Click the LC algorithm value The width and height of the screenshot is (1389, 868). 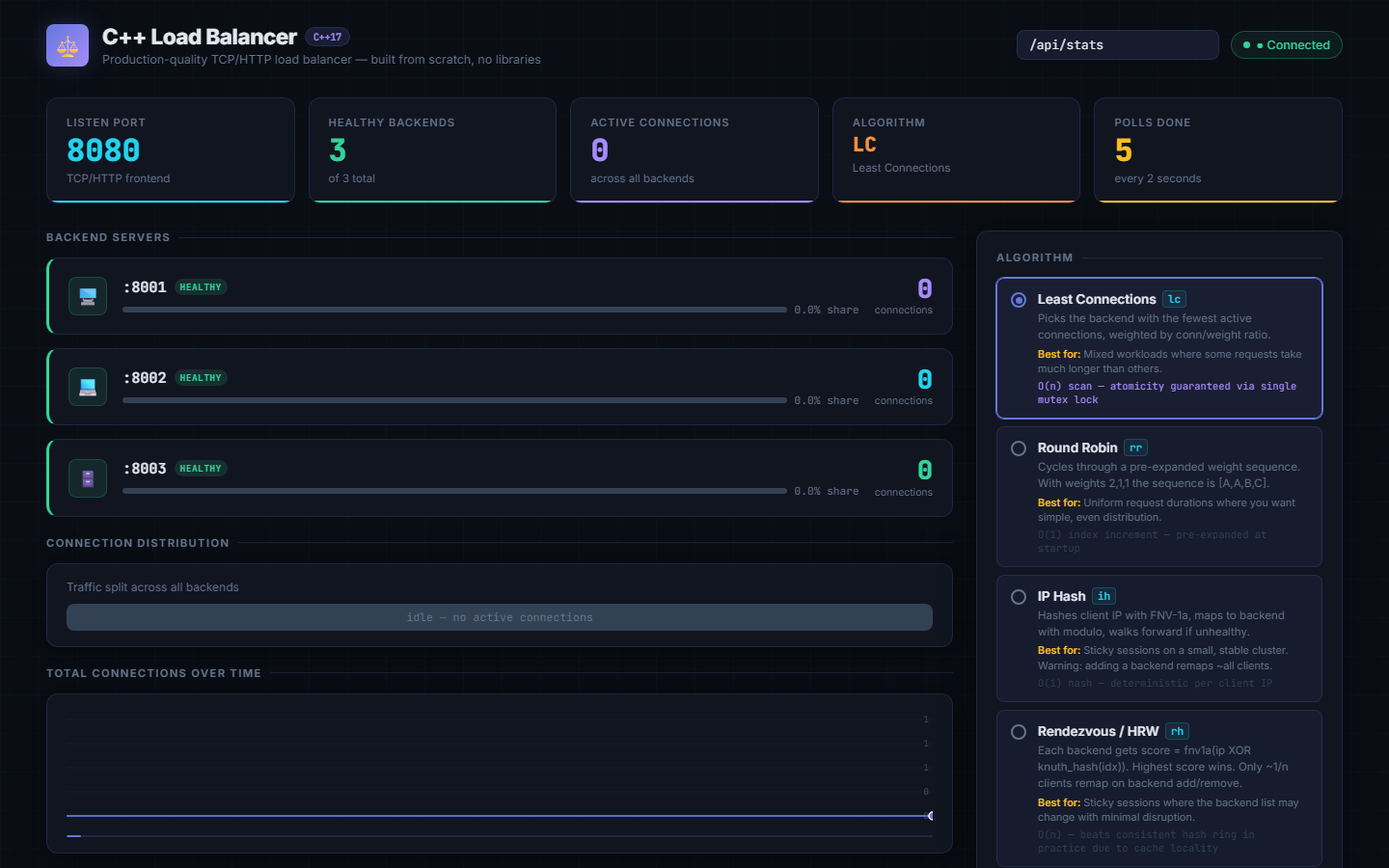[x=864, y=145]
